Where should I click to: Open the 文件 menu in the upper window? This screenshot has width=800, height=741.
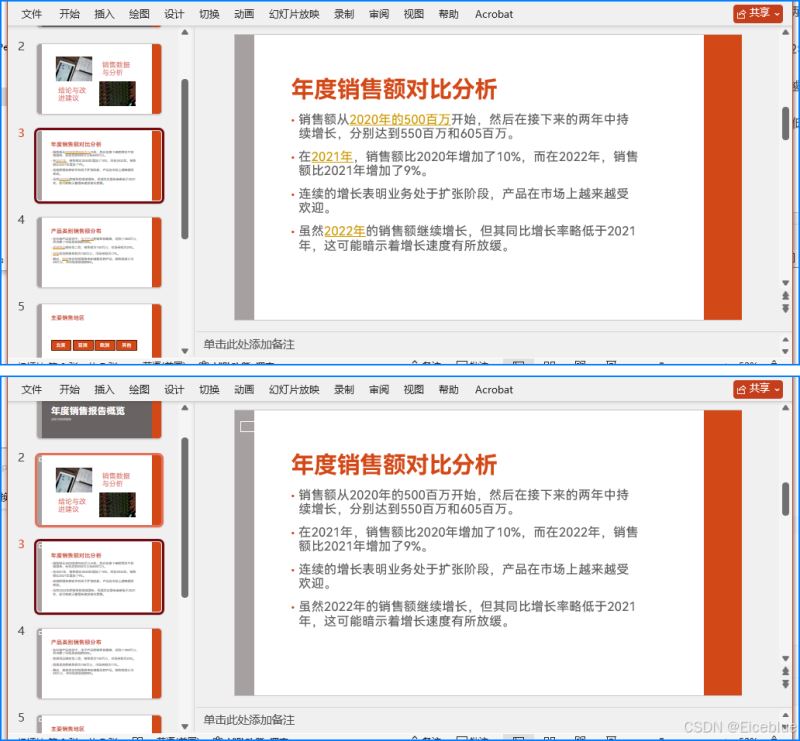tap(31, 14)
